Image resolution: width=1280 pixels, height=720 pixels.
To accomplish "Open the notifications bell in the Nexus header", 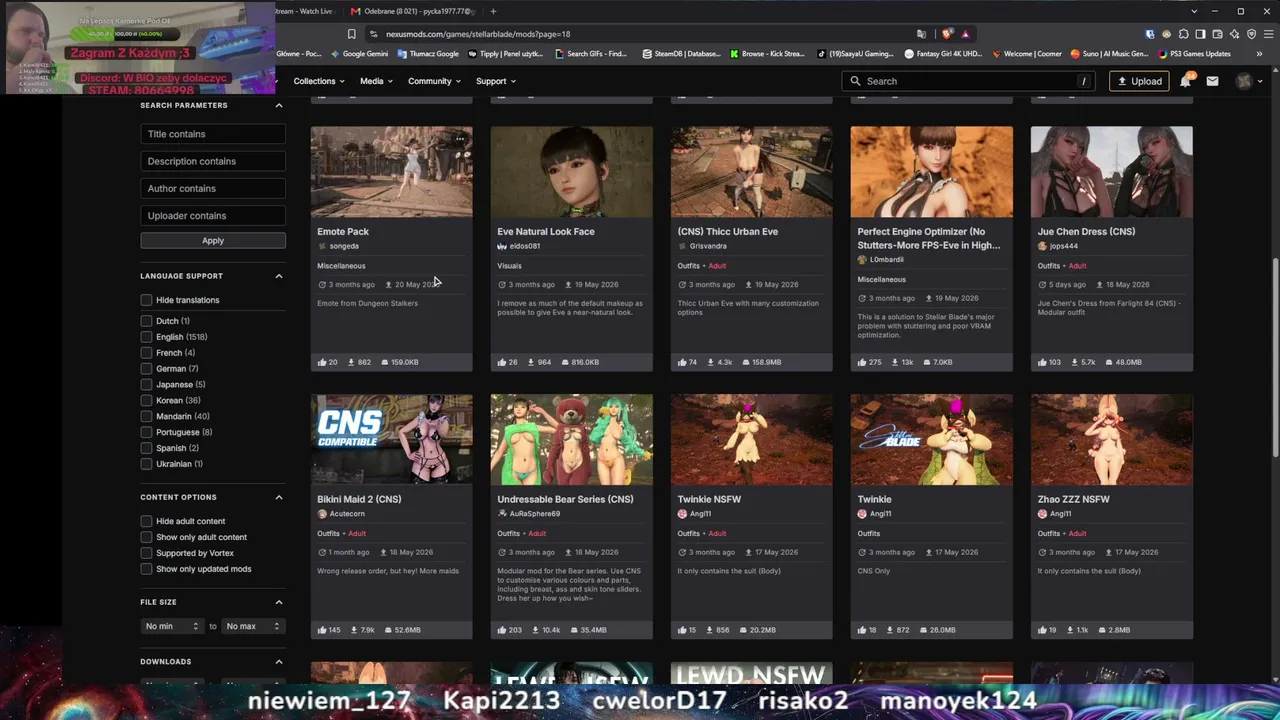I will (x=1185, y=81).
